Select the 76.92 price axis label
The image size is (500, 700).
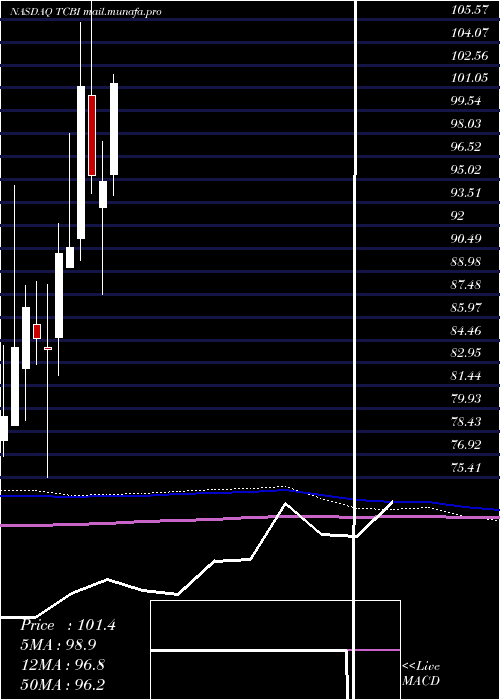[x=466, y=445]
